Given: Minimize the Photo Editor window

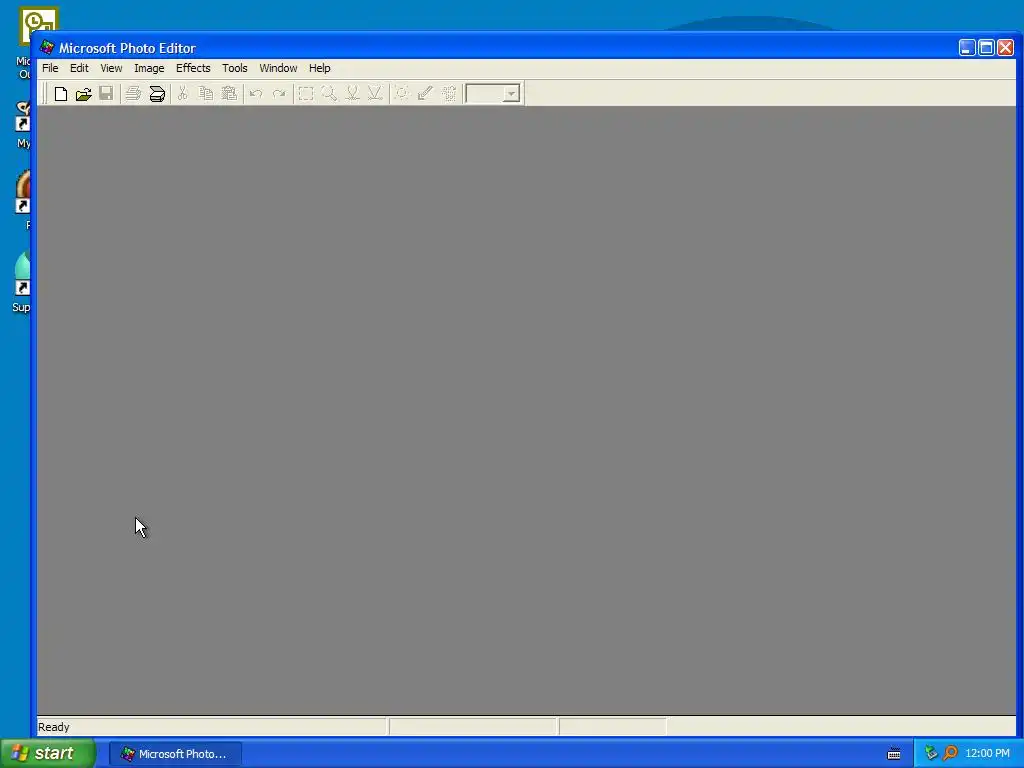Looking at the screenshot, I should pos(967,48).
